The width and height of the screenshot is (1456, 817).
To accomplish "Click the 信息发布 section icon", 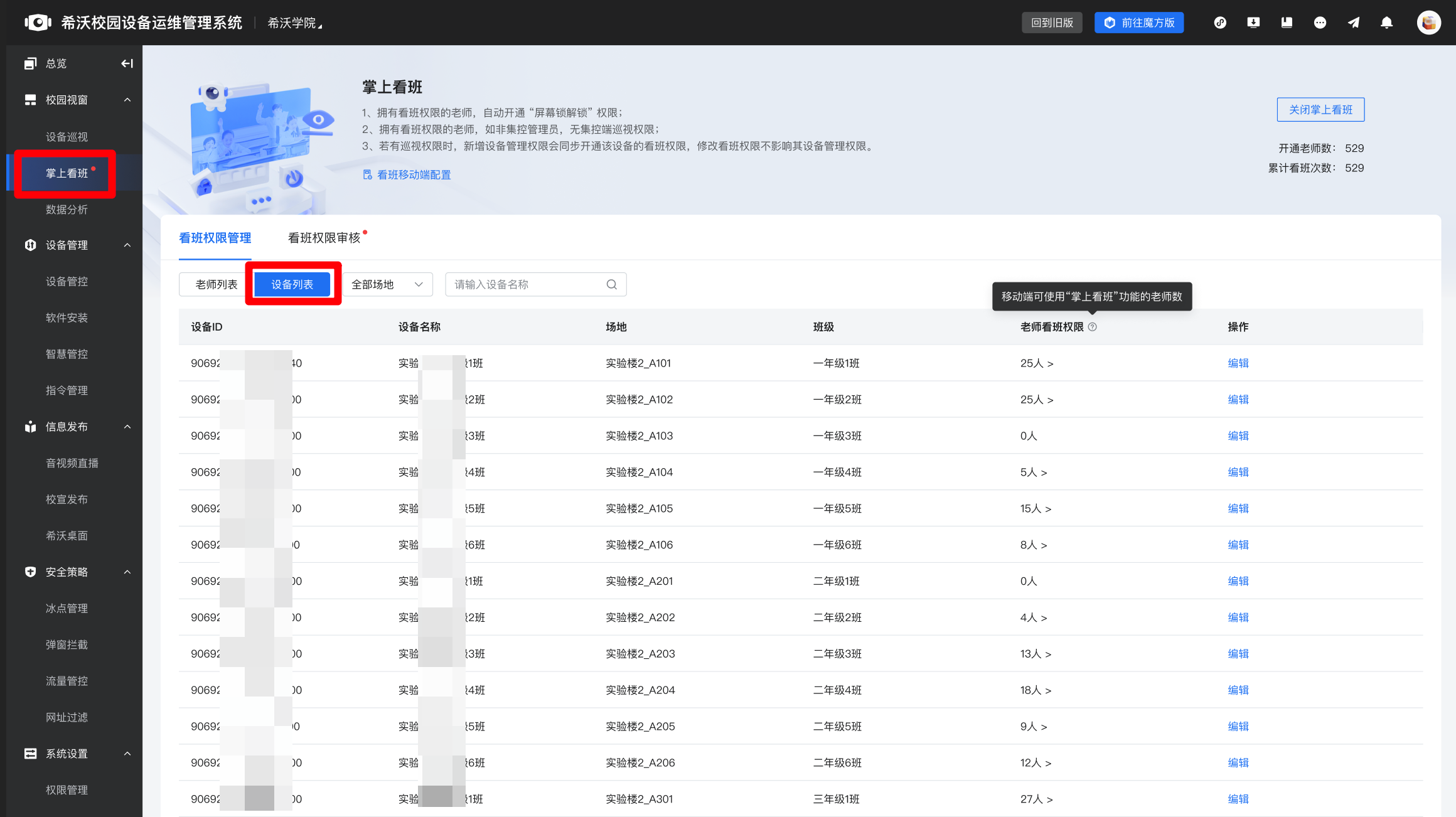I will (30, 427).
